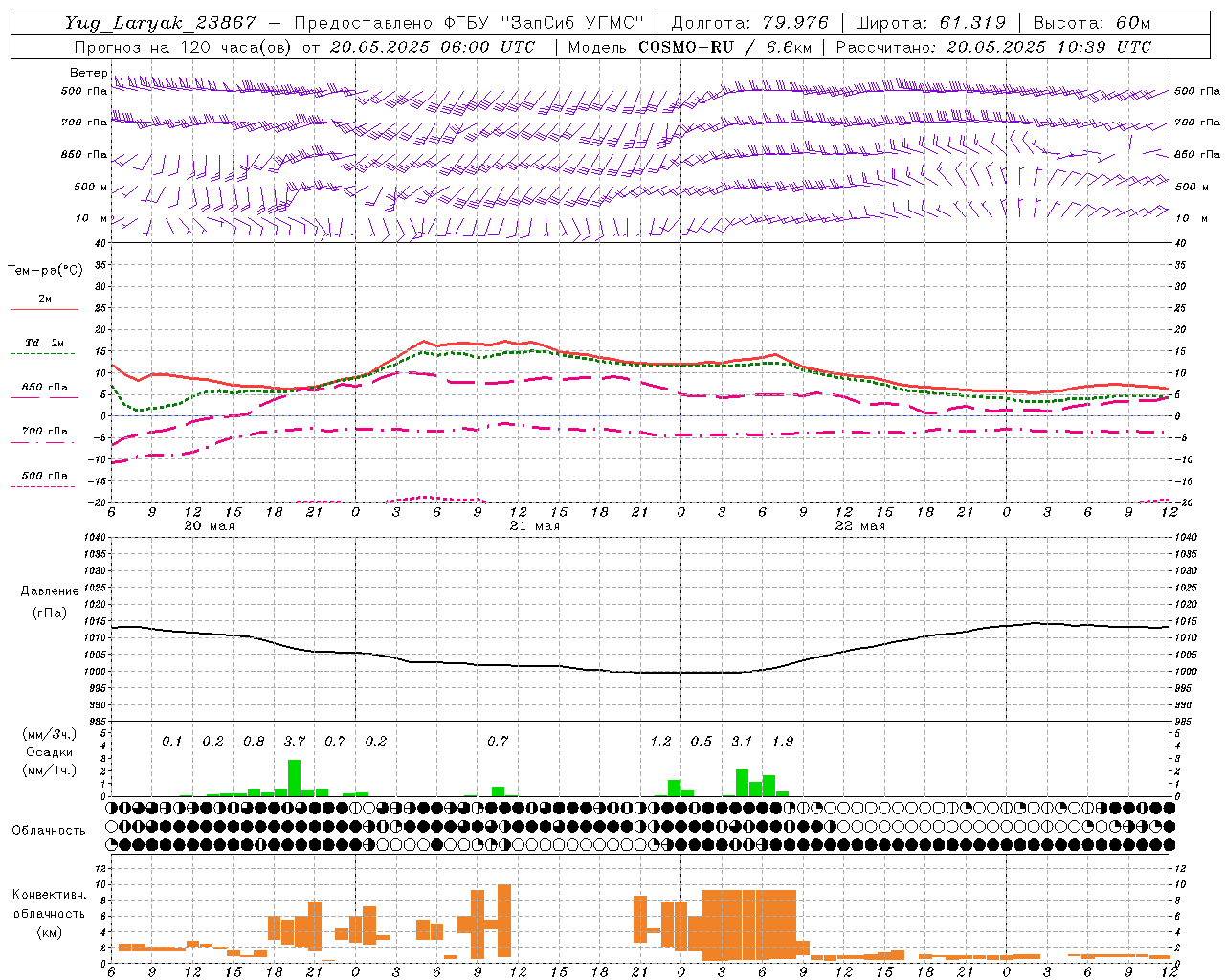Click the '10 м' wind level label on left
Viewport: 1225px width, 980px height.
coord(92,218)
